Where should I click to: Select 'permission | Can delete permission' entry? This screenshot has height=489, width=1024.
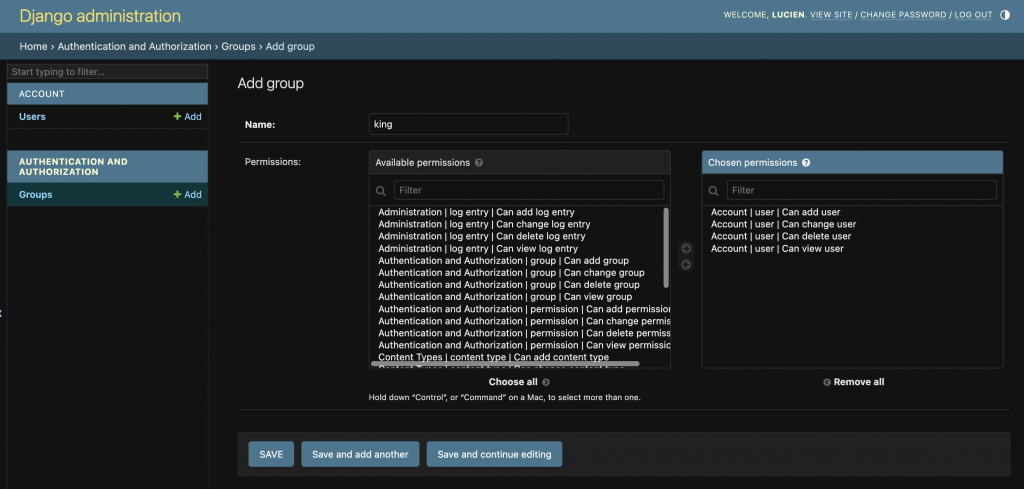coord(524,333)
